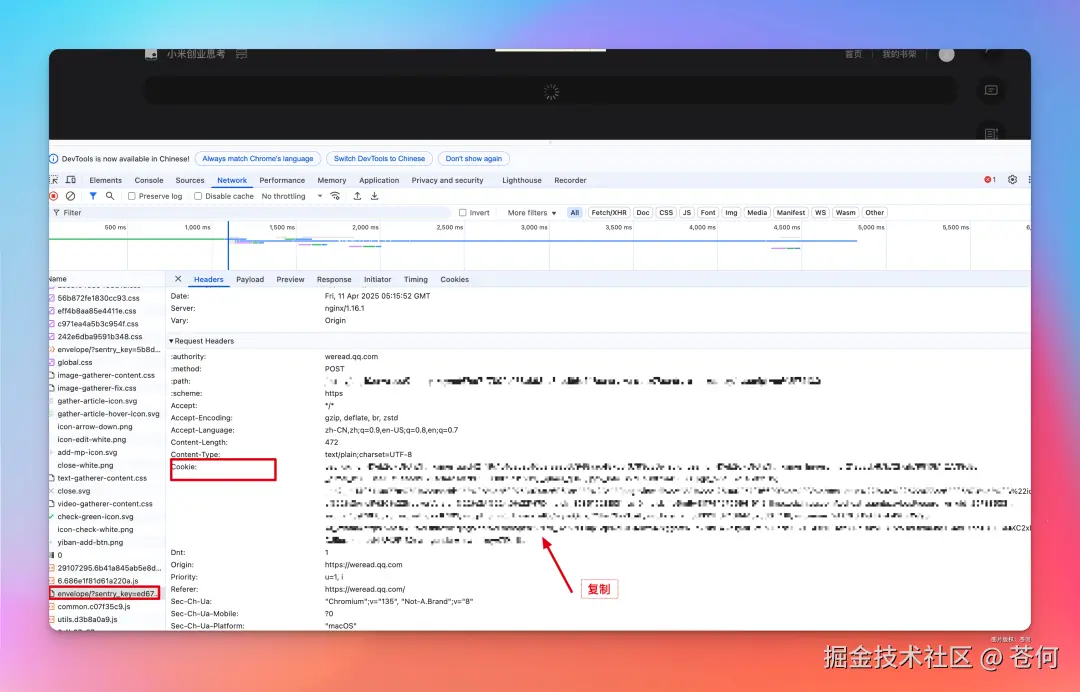Filter requests by Manifest type

point(791,213)
